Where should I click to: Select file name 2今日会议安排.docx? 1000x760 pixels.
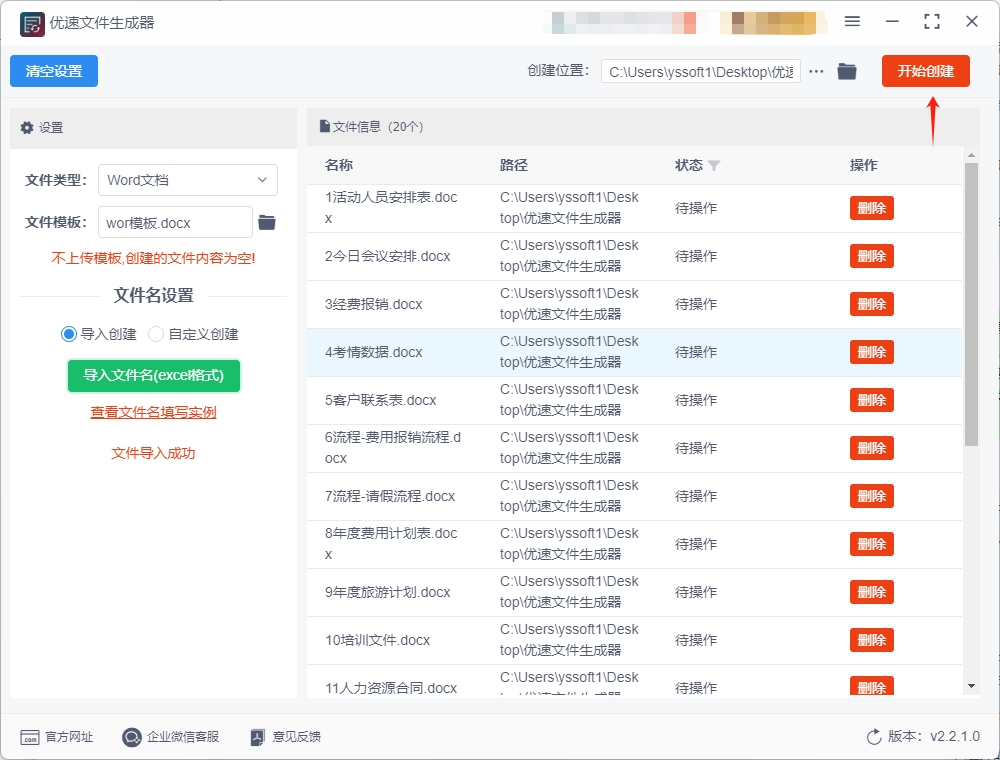click(388, 256)
